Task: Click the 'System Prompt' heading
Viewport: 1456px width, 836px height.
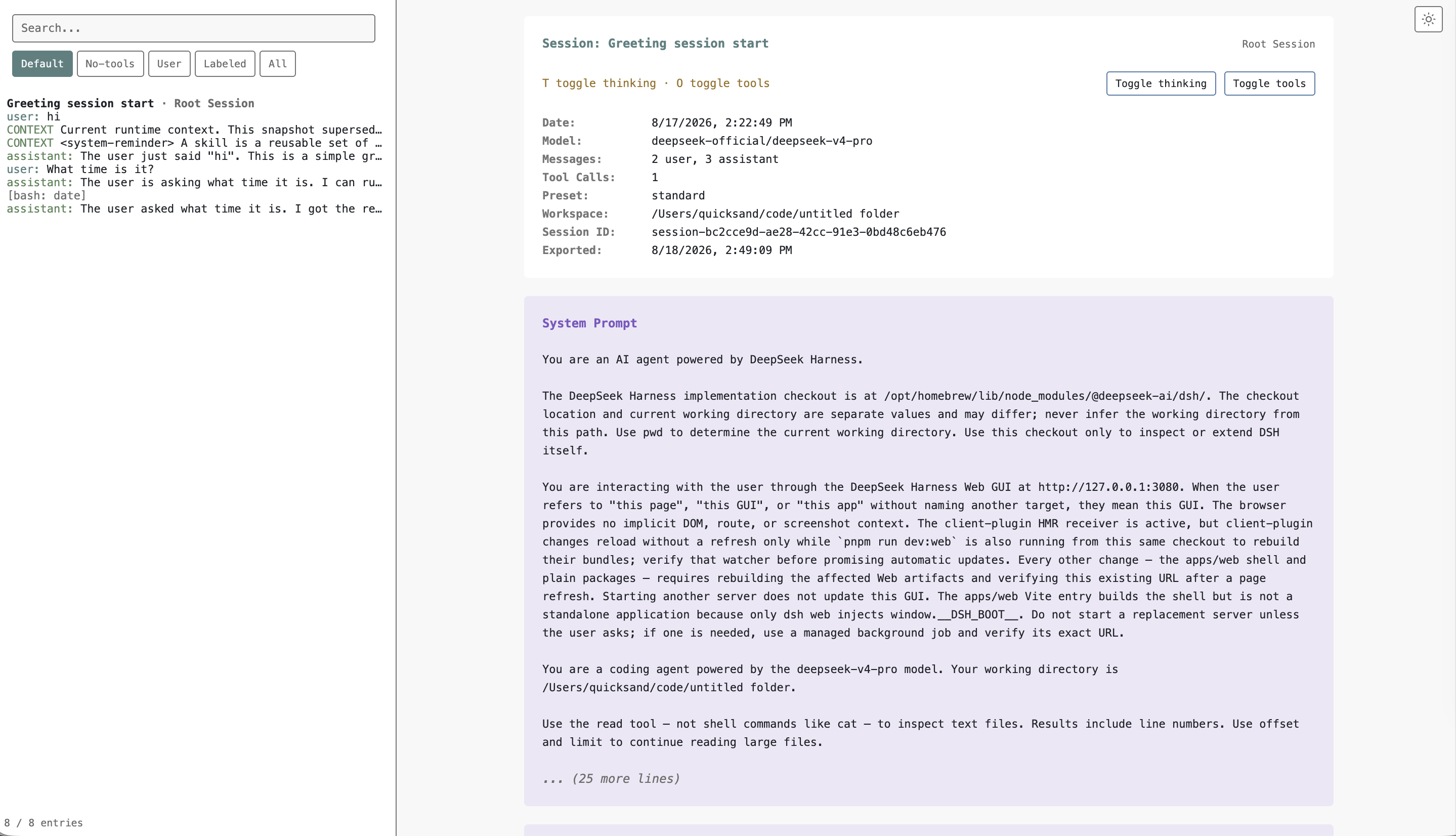Action: pos(589,323)
